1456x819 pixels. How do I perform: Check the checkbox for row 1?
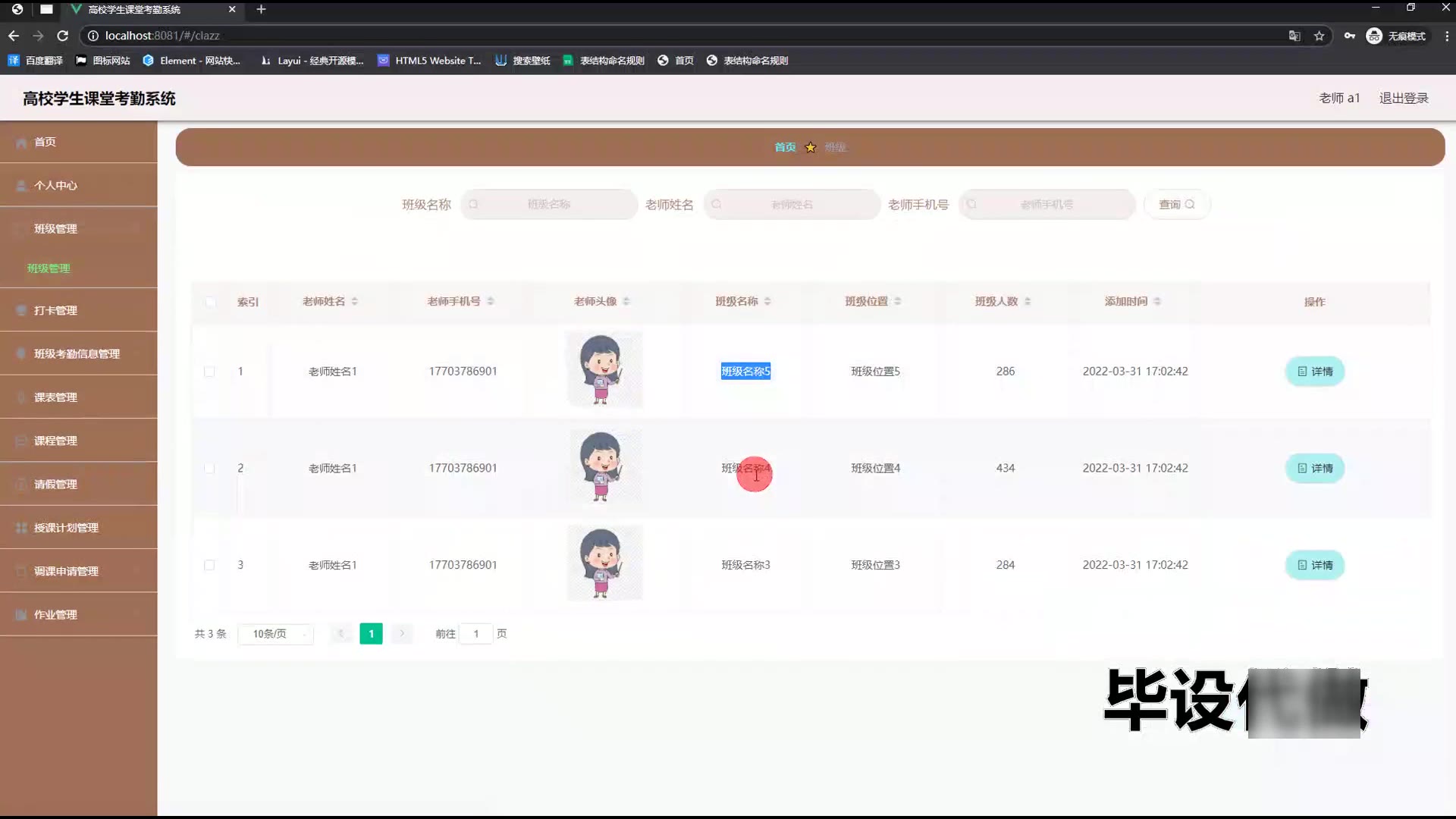(x=209, y=372)
